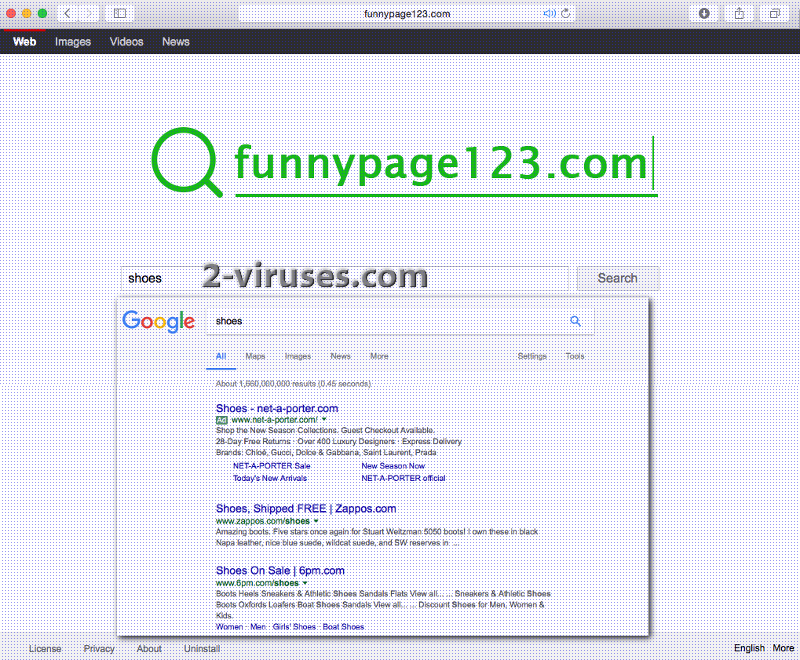Open the About footer link
The width and height of the screenshot is (800, 660).
[149, 648]
